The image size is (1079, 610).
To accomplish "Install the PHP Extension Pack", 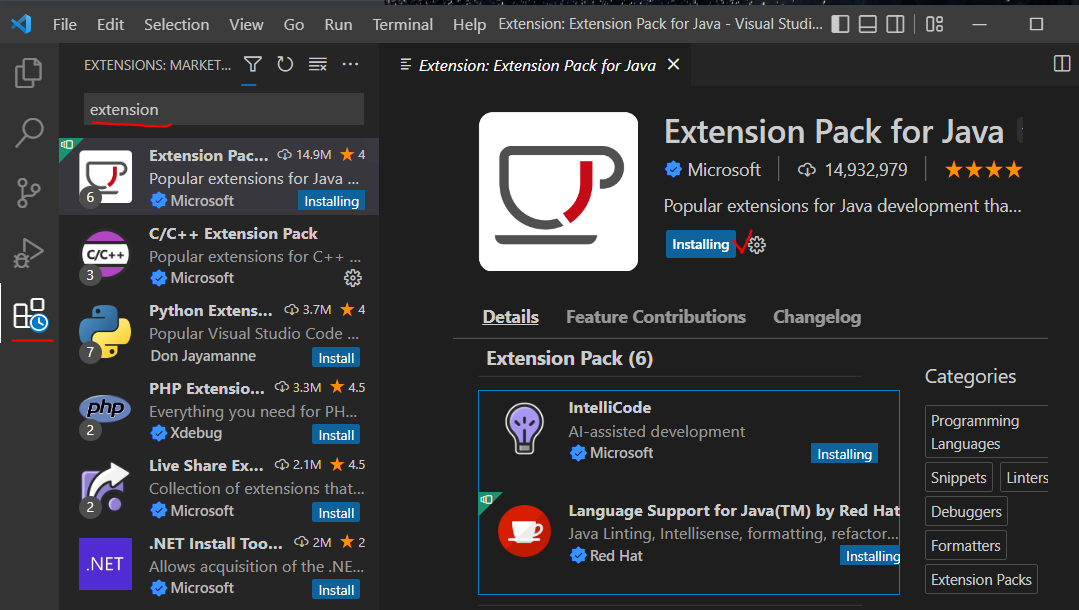I will point(336,435).
